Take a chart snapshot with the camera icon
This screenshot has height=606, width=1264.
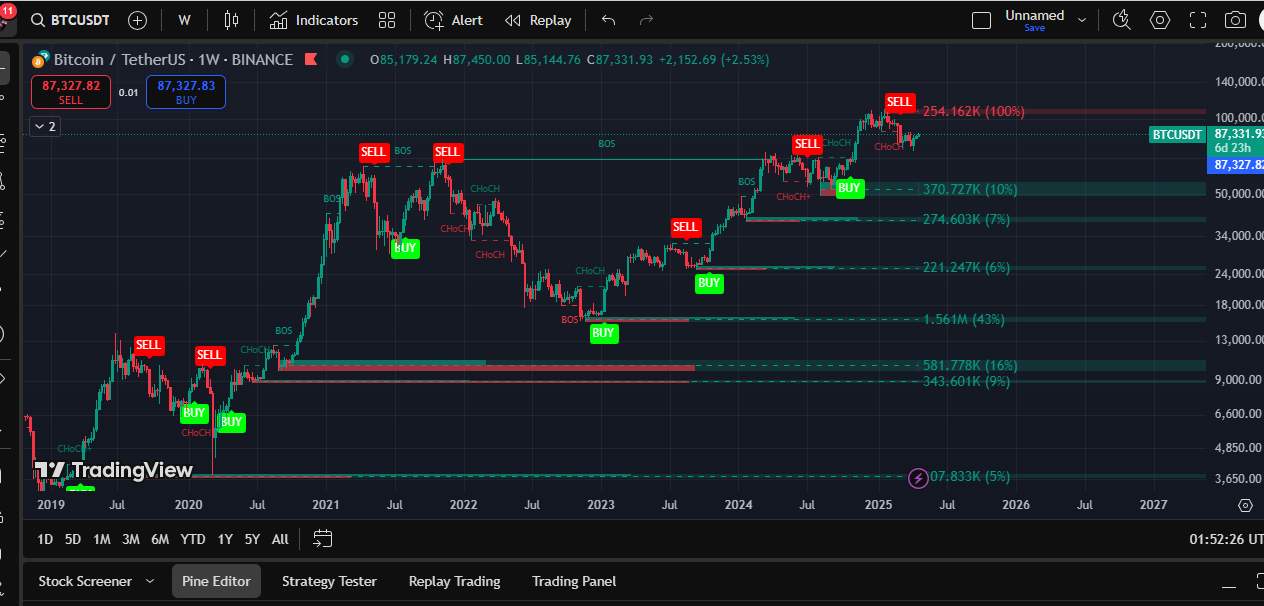1236,20
